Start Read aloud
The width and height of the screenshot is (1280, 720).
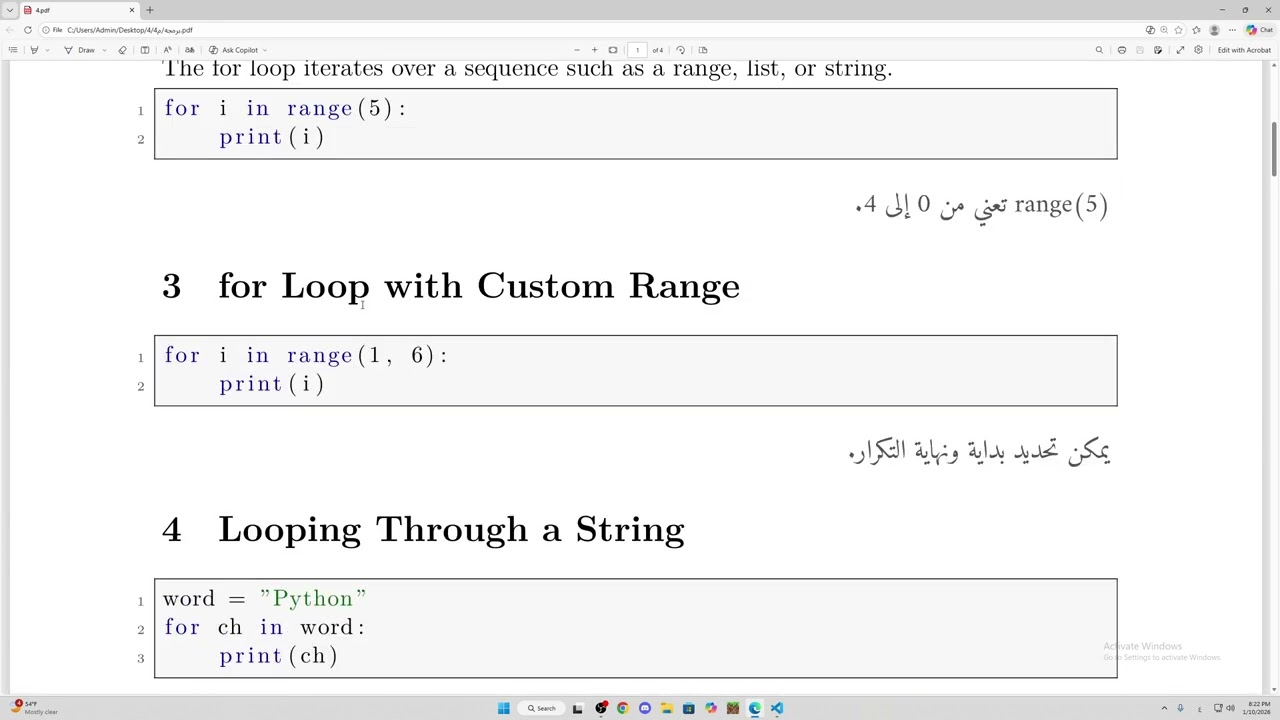167,50
